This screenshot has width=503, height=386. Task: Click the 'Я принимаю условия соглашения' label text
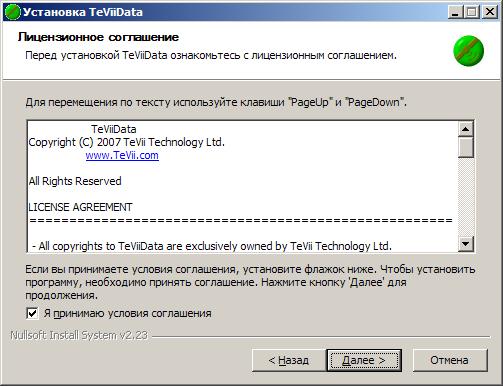[x=127, y=313]
